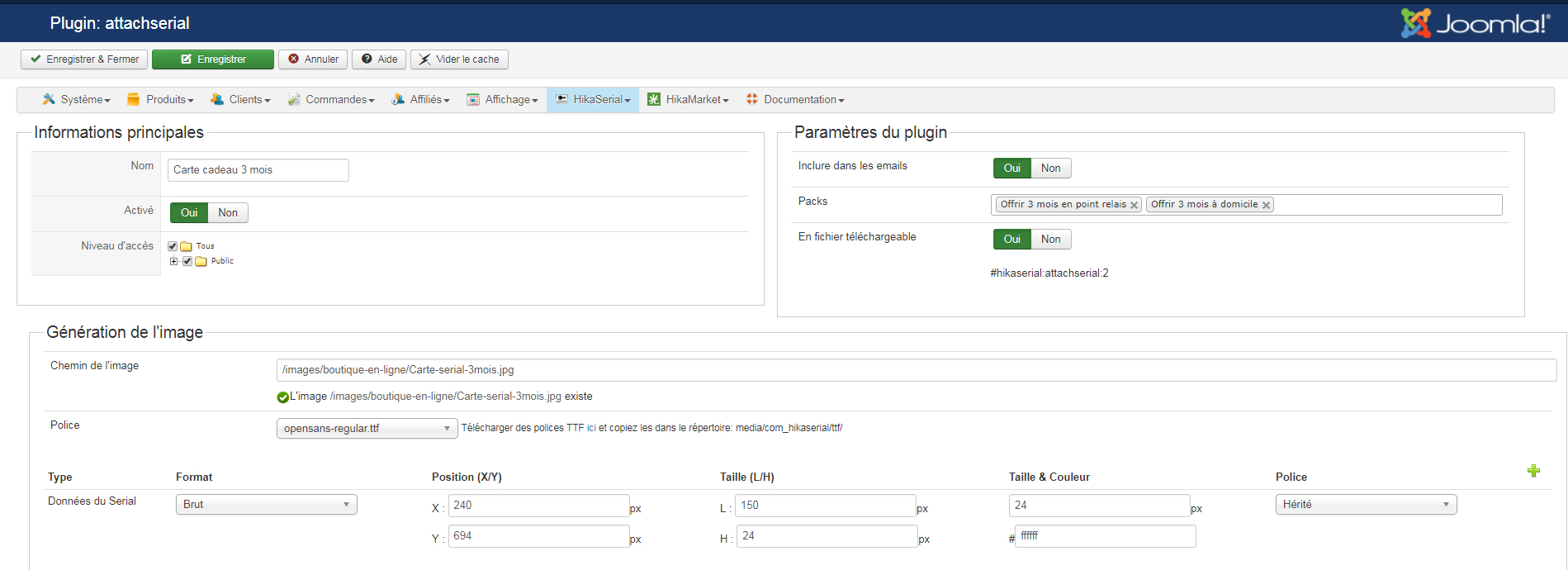Click the Système wrench icon

pyautogui.click(x=50, y=99)
